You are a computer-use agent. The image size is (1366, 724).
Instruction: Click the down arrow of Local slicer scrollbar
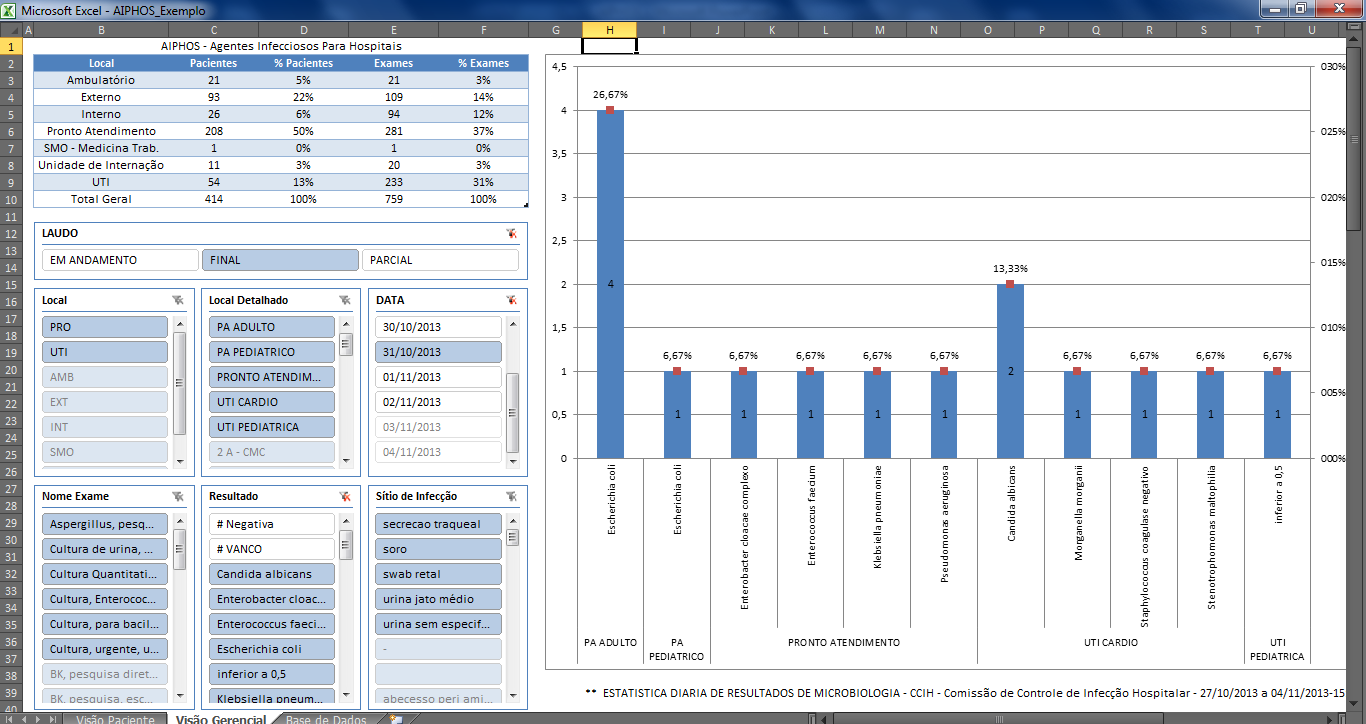click(x=180, y=462)
